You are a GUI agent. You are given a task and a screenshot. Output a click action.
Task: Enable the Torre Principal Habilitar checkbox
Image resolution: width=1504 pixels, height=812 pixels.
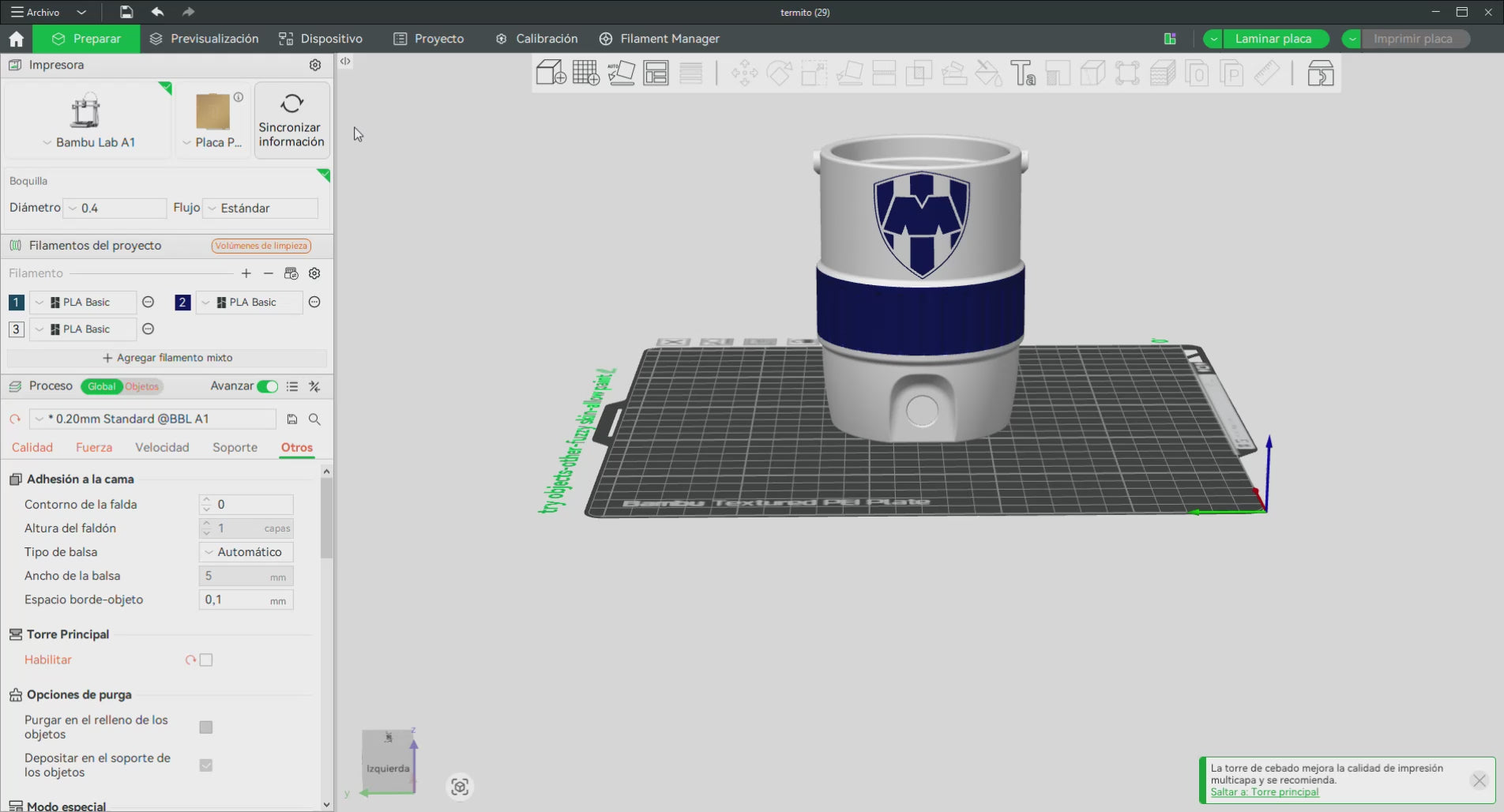(x=206, y=660)
